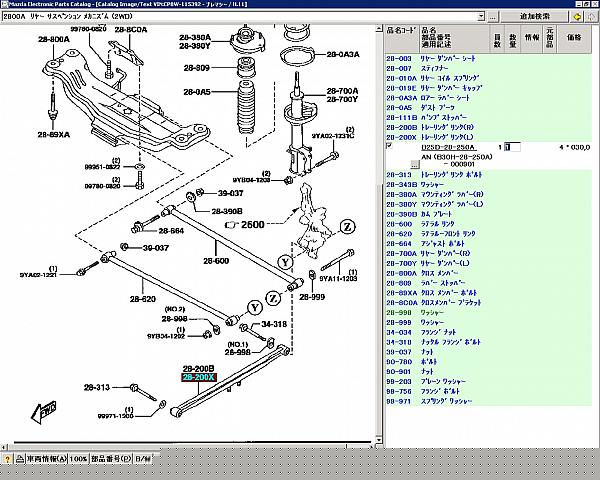This screenshot has width=600, height=480.
Task: Select part row 28-800A クロス メンバー
Action: (x=488, y=273)
